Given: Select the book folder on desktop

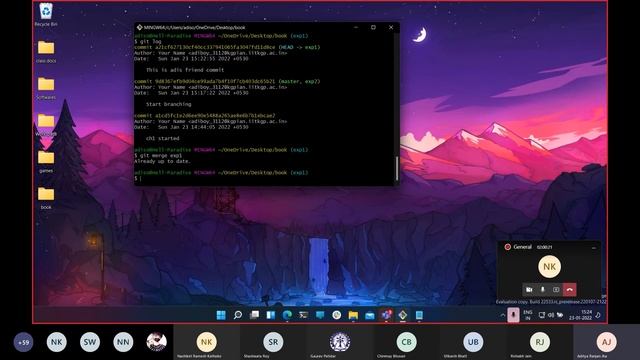Looking at the screenshot, I should point(46,198).
